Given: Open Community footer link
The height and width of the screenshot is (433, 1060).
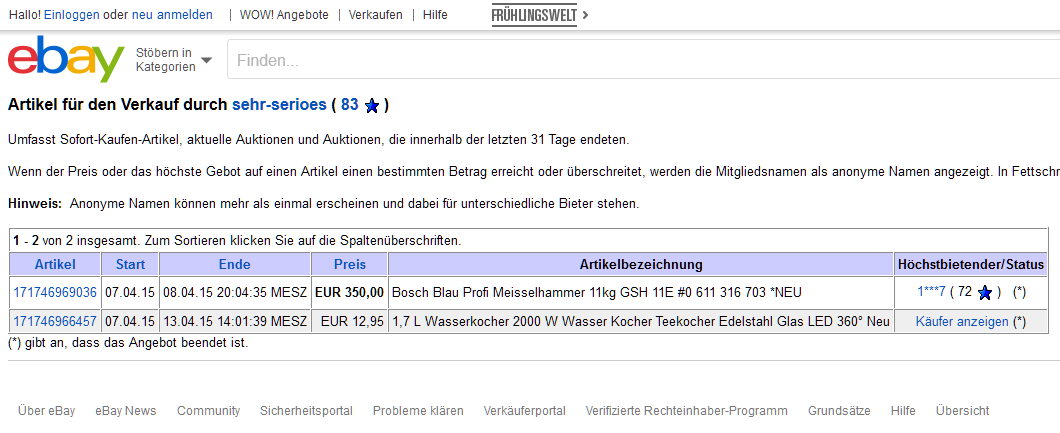Looking at the screenshot, I should [x=208, y=411].
